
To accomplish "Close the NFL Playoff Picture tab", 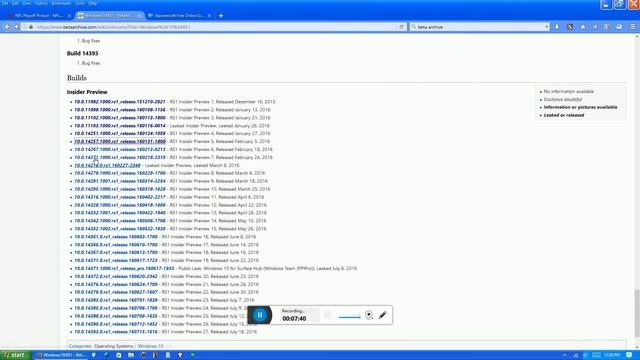I will click(x=69, y=16).
